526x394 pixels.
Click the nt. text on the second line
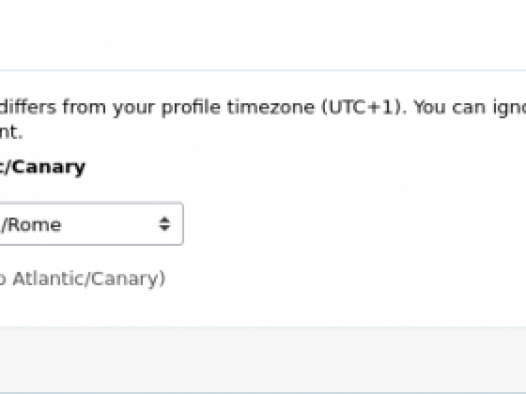pos(11,132)
